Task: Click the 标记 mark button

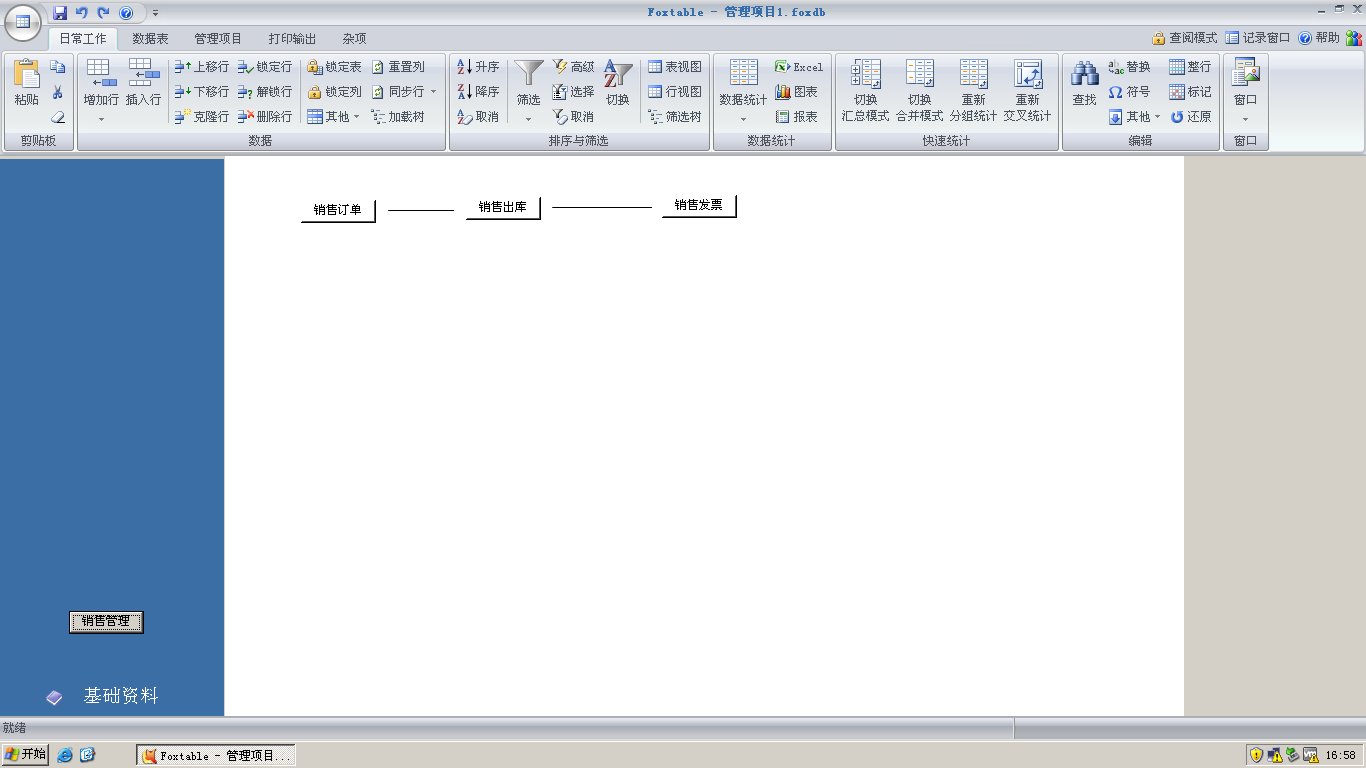Action: [x=1191, y=92]
